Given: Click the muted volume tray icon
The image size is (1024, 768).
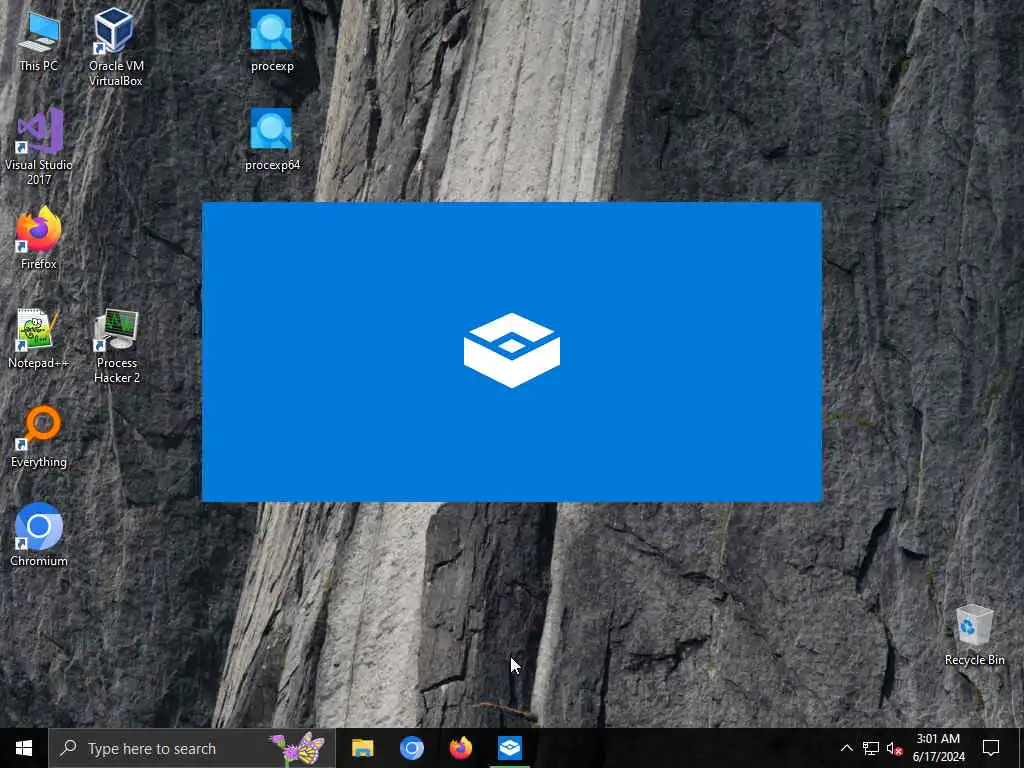Looking at the screenshot, I should (894, 748).
